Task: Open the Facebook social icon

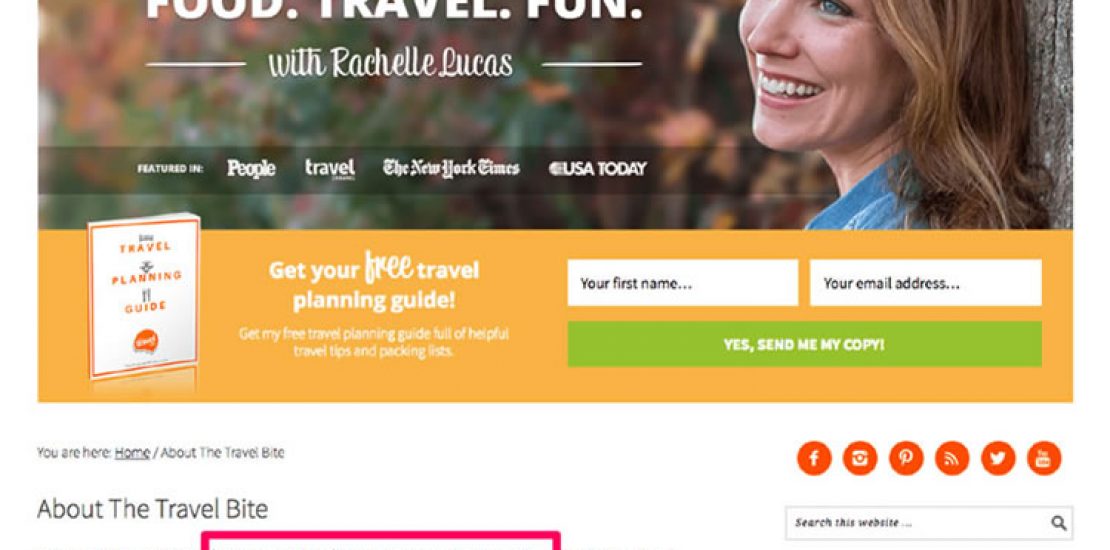Action: (x=814, y=458)
